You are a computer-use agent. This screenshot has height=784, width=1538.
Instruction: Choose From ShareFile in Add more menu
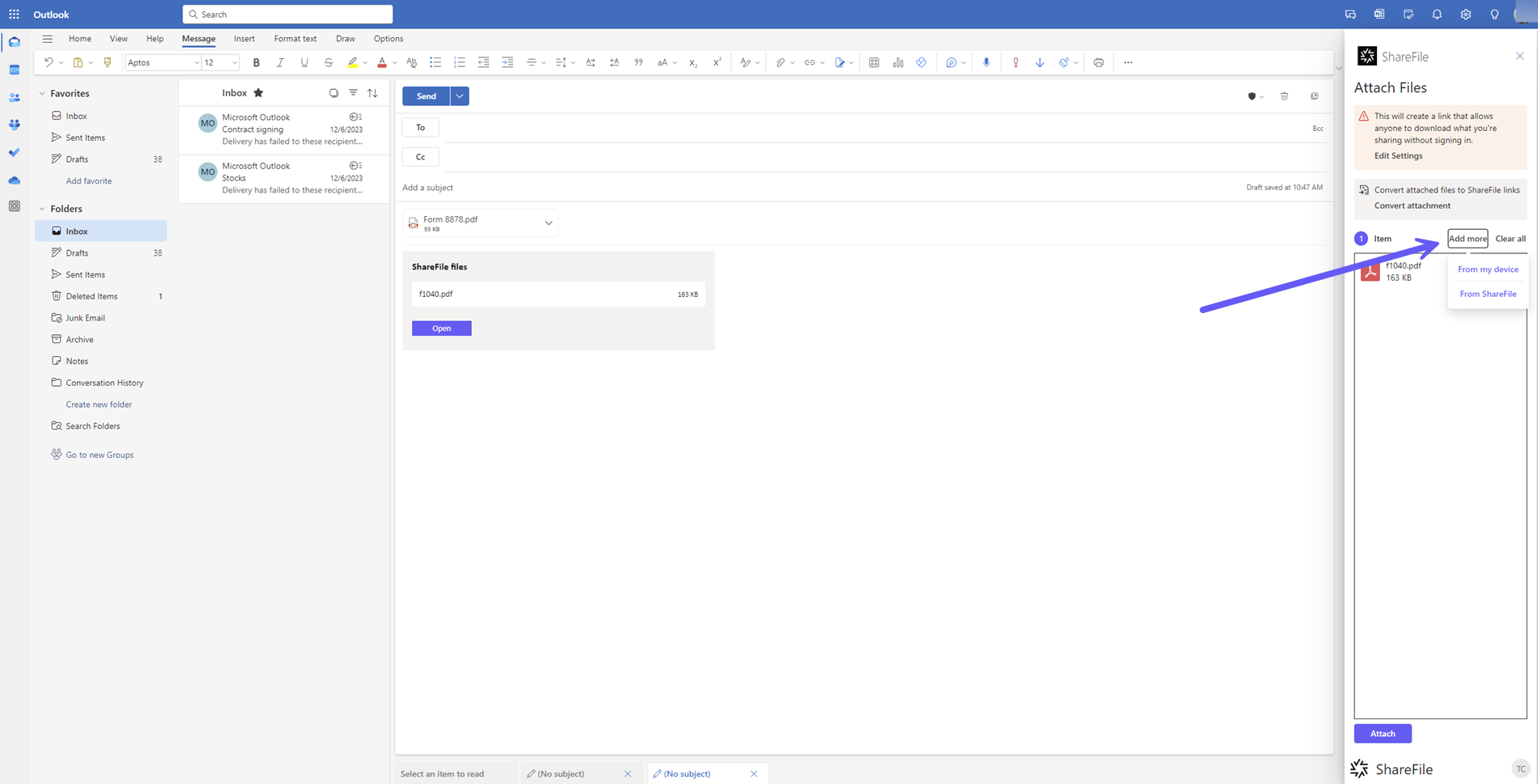(1488, 294)
